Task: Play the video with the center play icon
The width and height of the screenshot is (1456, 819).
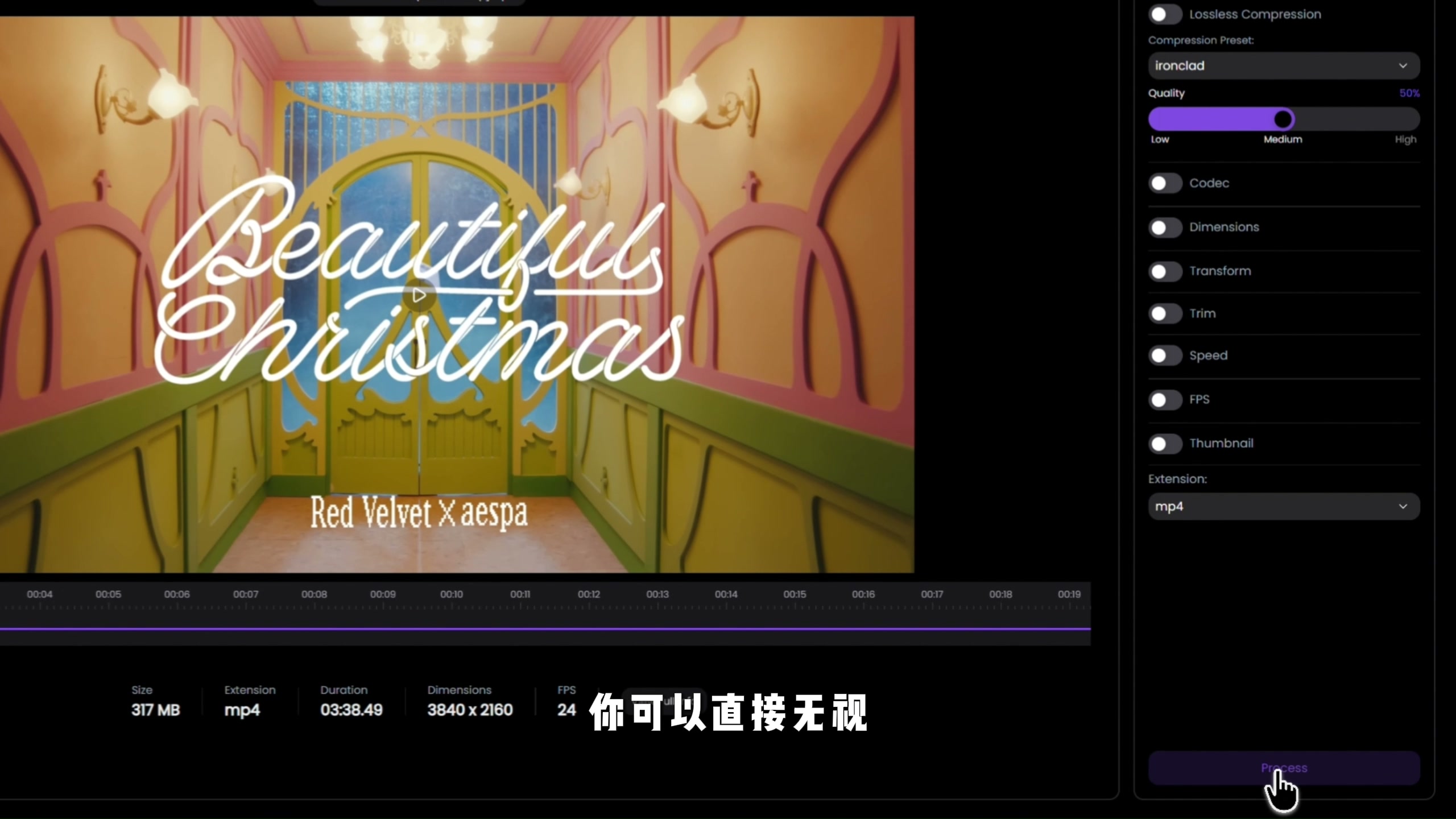Action: [419, 295]
